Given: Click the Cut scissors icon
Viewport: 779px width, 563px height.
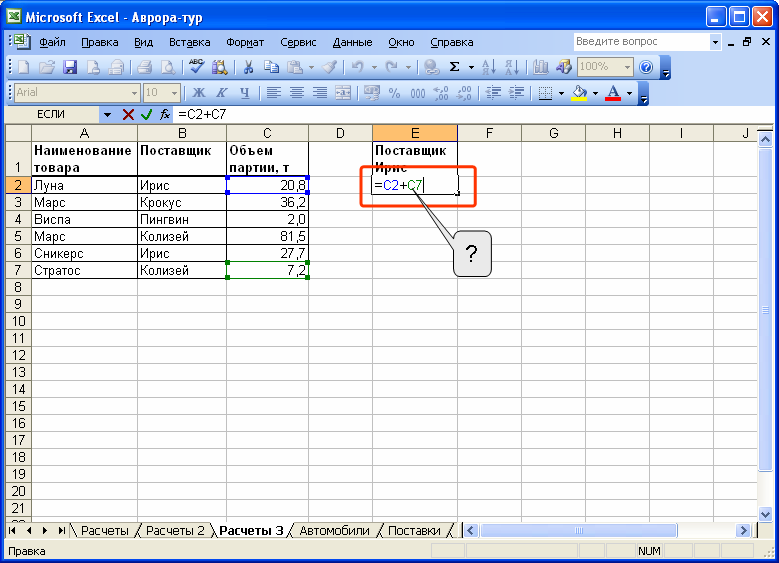Looking at the screenshot, I should (248, 67).
